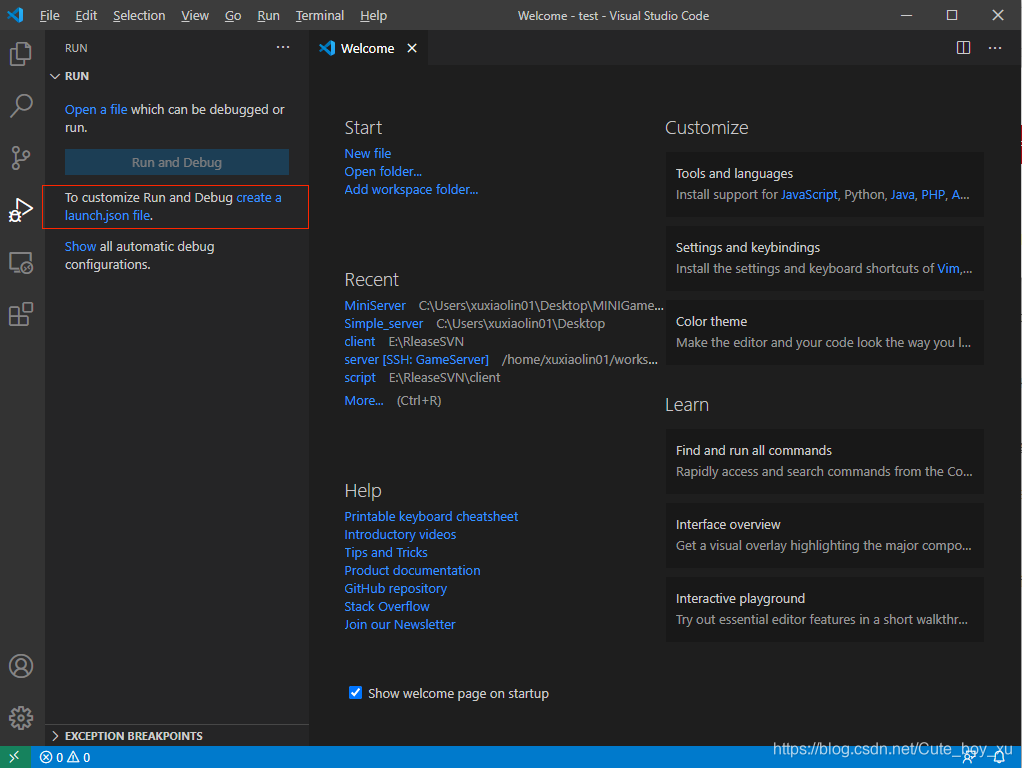1022x768 pixels.
Task: Open editor More Actions ellipsis
Action: [x=995, y=48]
